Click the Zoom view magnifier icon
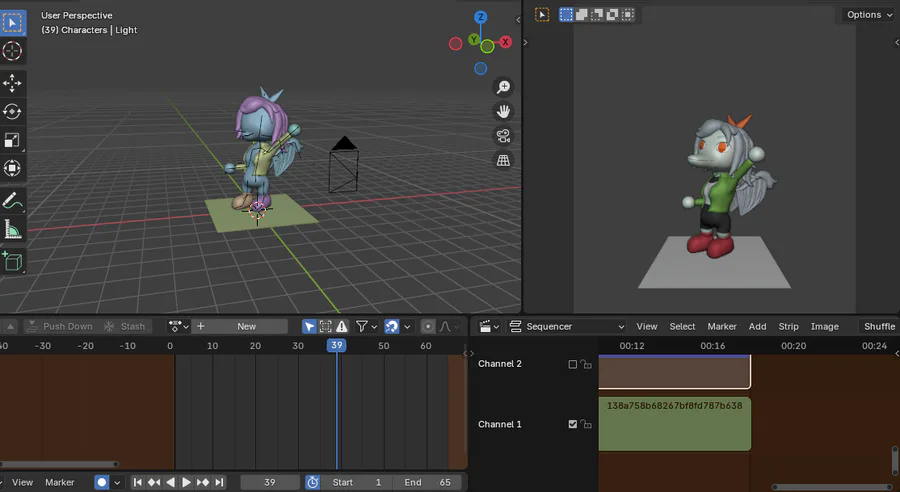Screen dimensions: 900x492 pos(503,87)
